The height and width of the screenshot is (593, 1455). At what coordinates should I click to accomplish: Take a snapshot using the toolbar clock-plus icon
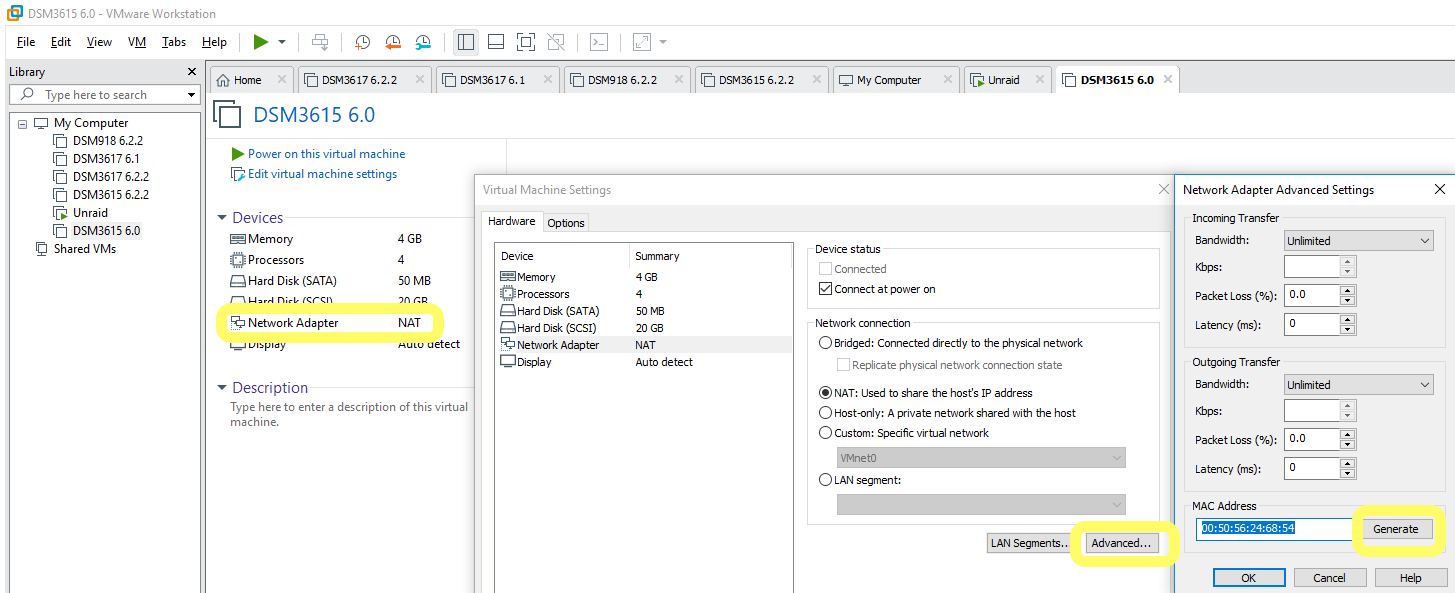(x=362, y=42)
